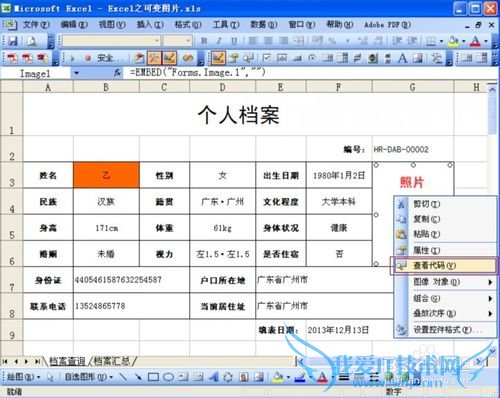Open the 自选图形 AutoShapes dropdown
This screenshot has width=500, height=398.
click(89, 377)
